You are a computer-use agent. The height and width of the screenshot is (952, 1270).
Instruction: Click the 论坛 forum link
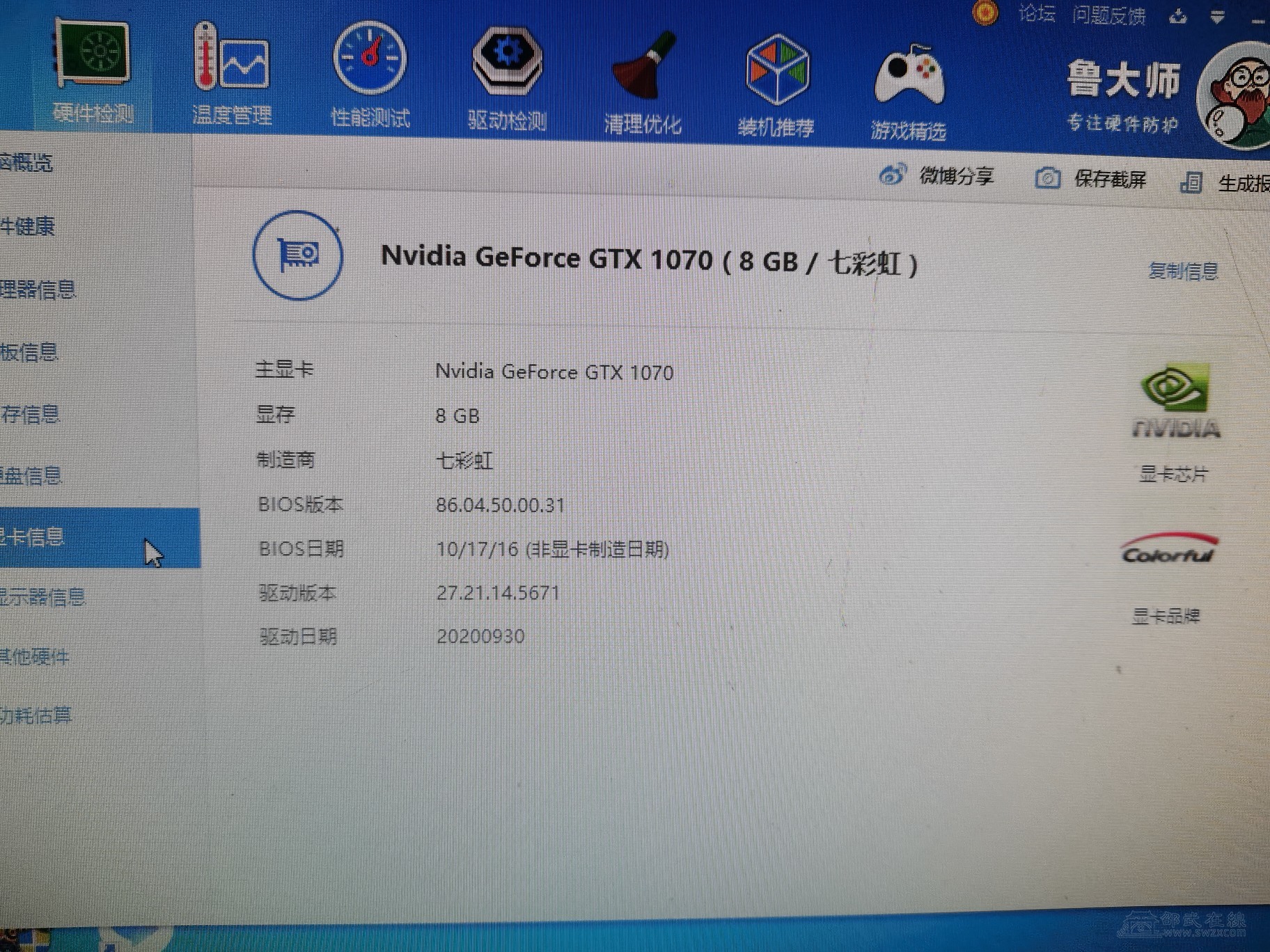1037,14
